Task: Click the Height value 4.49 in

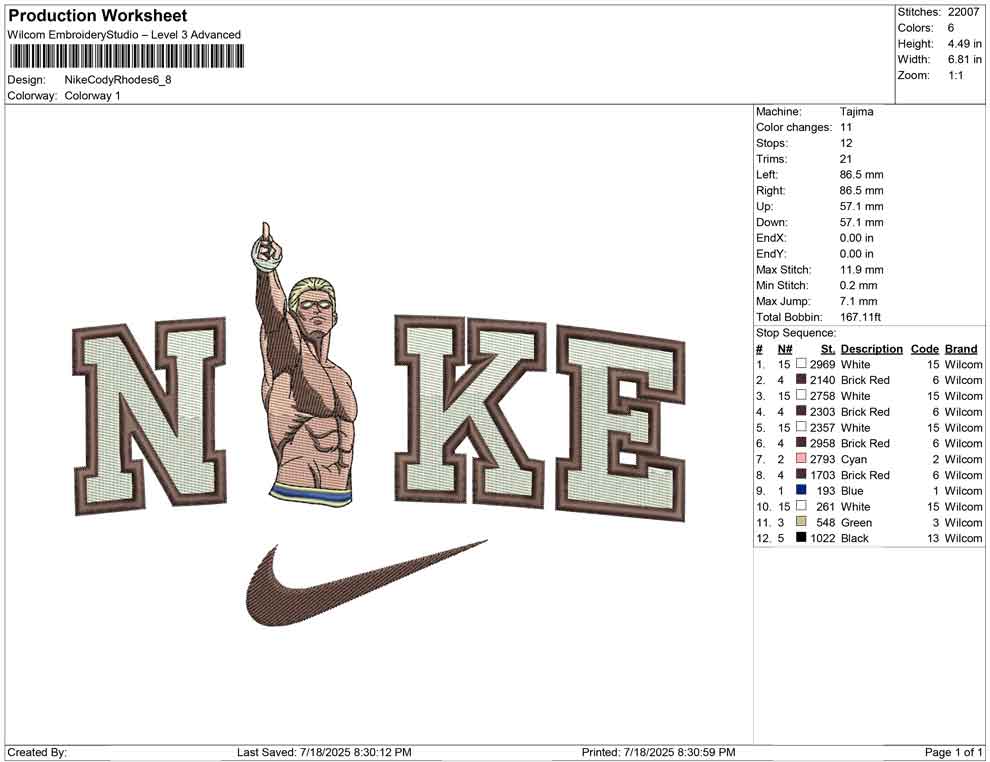Action: click(x=964, y=44)
